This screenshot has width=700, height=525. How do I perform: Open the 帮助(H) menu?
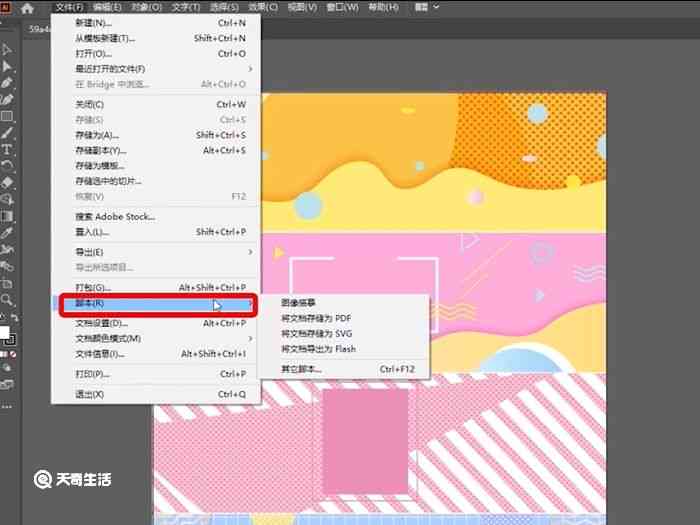[383, 8]
